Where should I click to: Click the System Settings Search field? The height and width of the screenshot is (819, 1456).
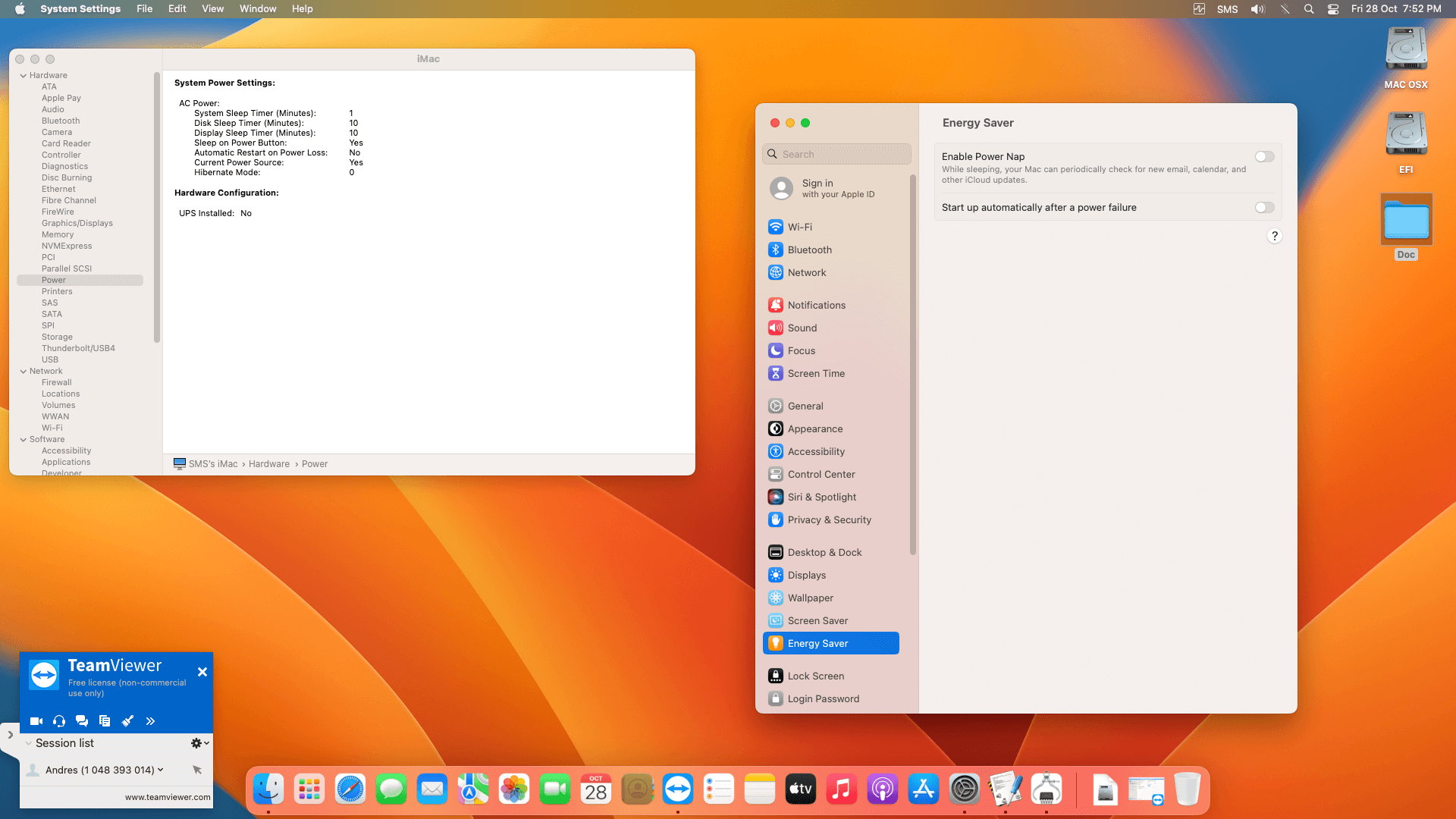(836, 154)
